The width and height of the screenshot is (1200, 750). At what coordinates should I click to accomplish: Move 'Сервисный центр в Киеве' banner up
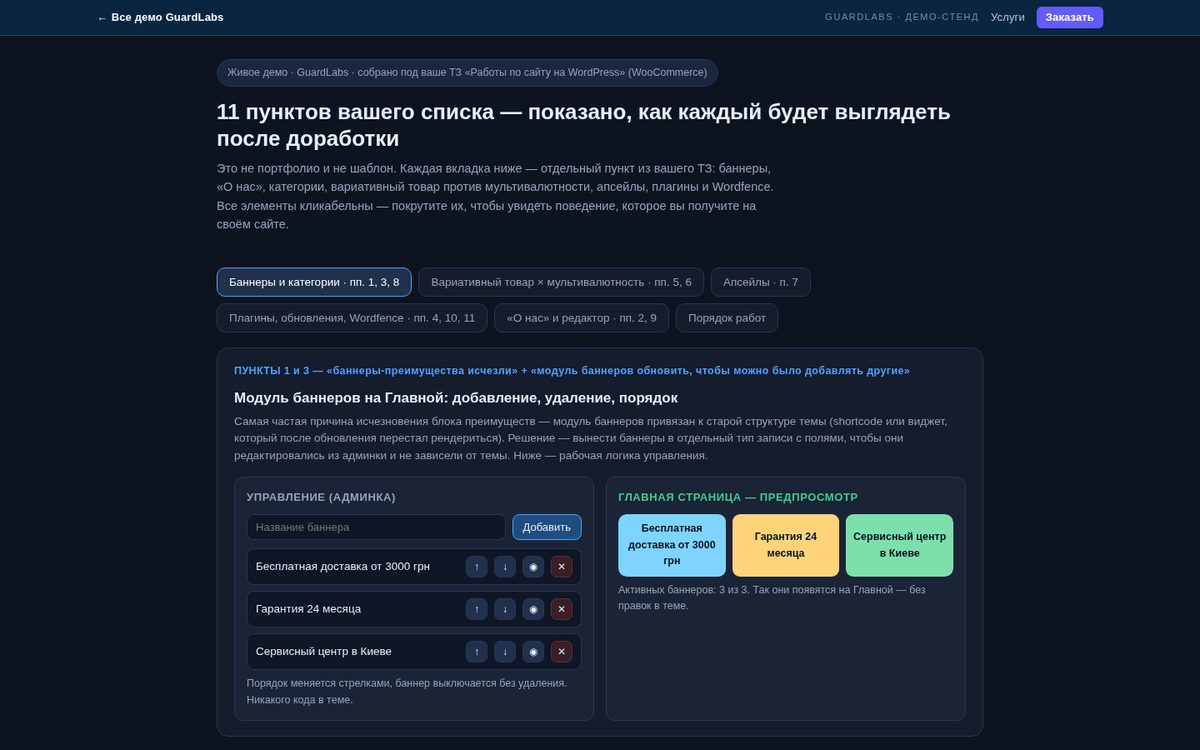(x=477, y=651)
